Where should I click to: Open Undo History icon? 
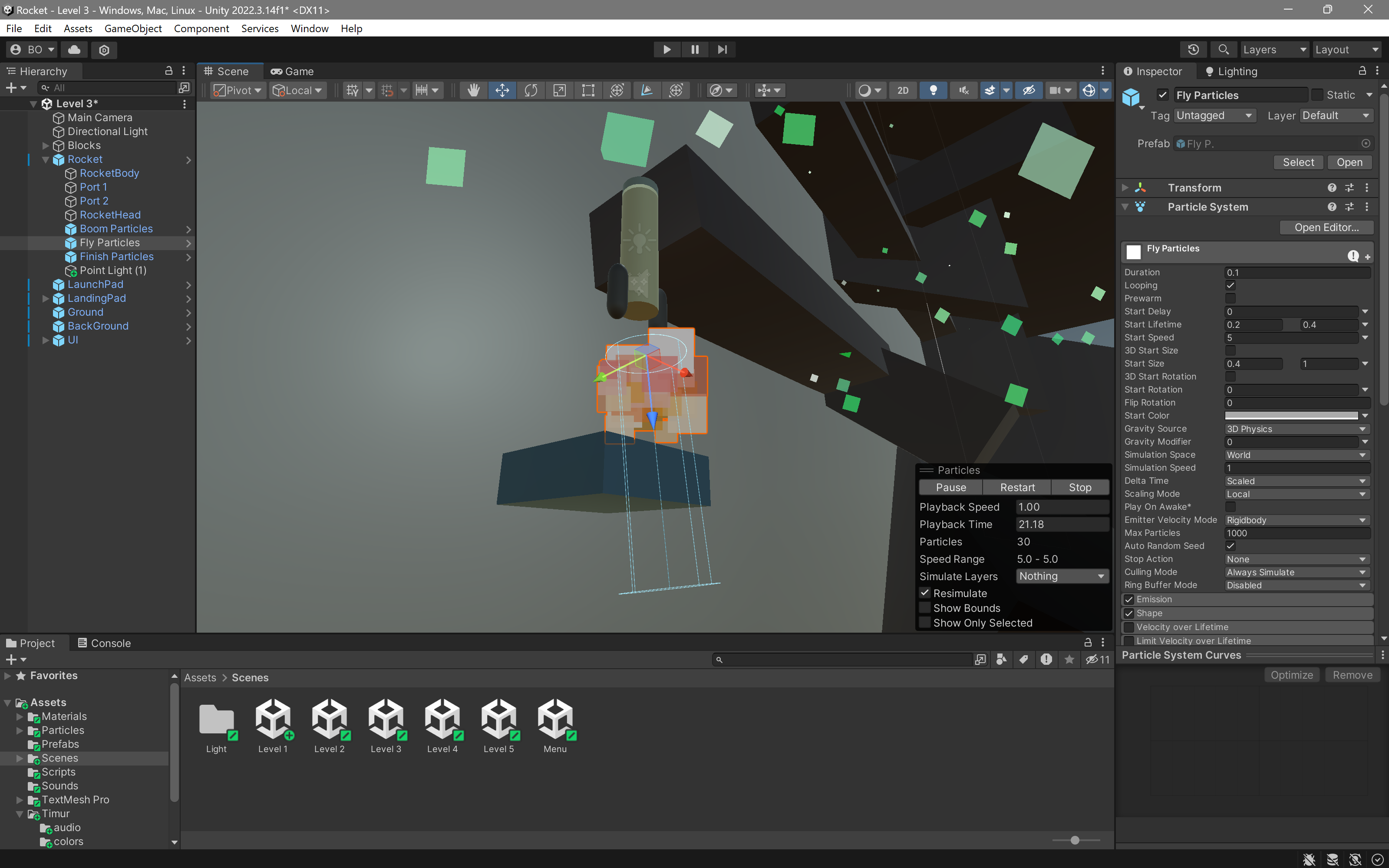pyautogui.click(x=1193, y=50)
